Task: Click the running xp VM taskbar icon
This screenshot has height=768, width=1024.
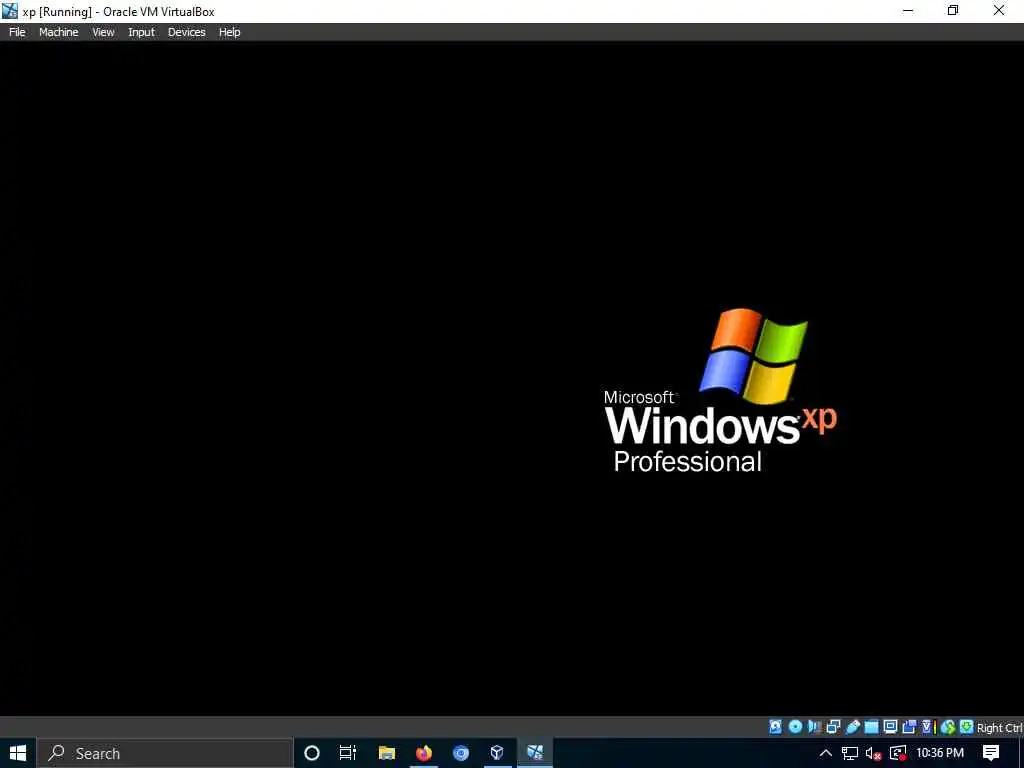Action: pos(535,753)
